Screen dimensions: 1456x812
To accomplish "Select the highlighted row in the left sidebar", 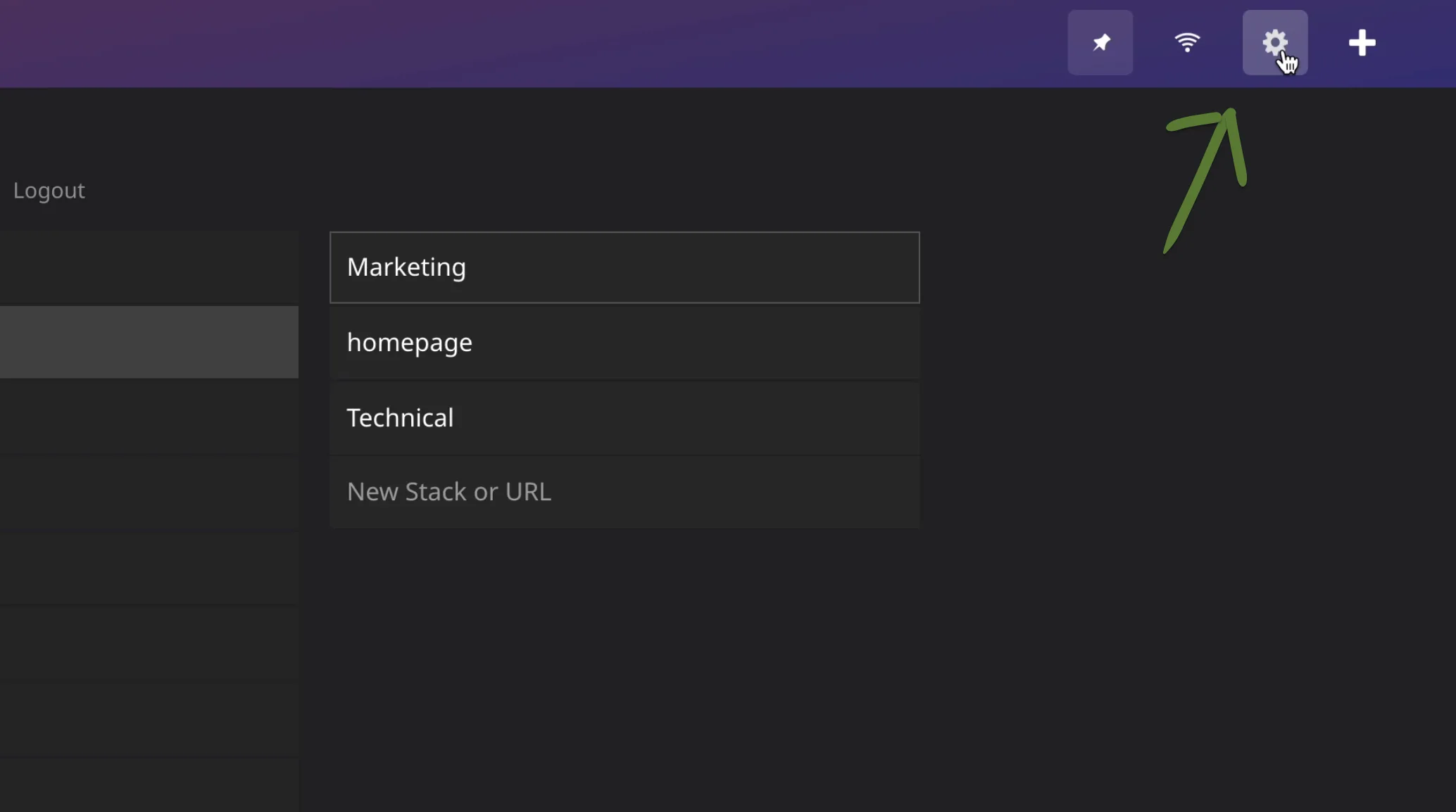I will pyautogui.click(x=148, y=342).
